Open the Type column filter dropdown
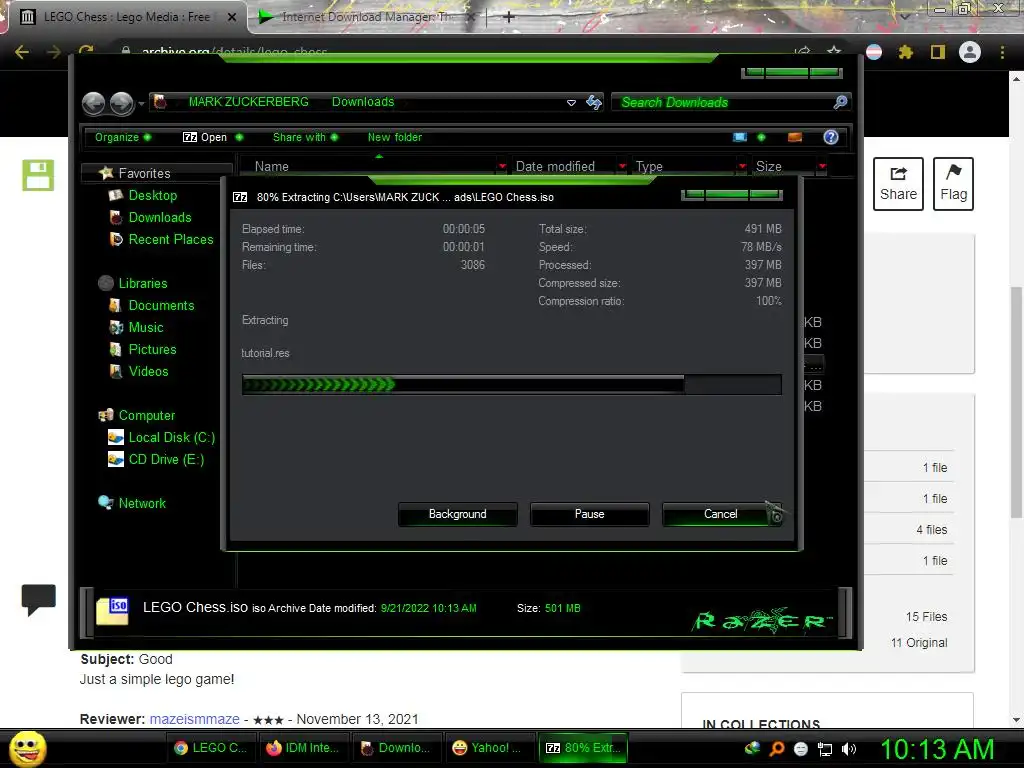 [742, 167]
